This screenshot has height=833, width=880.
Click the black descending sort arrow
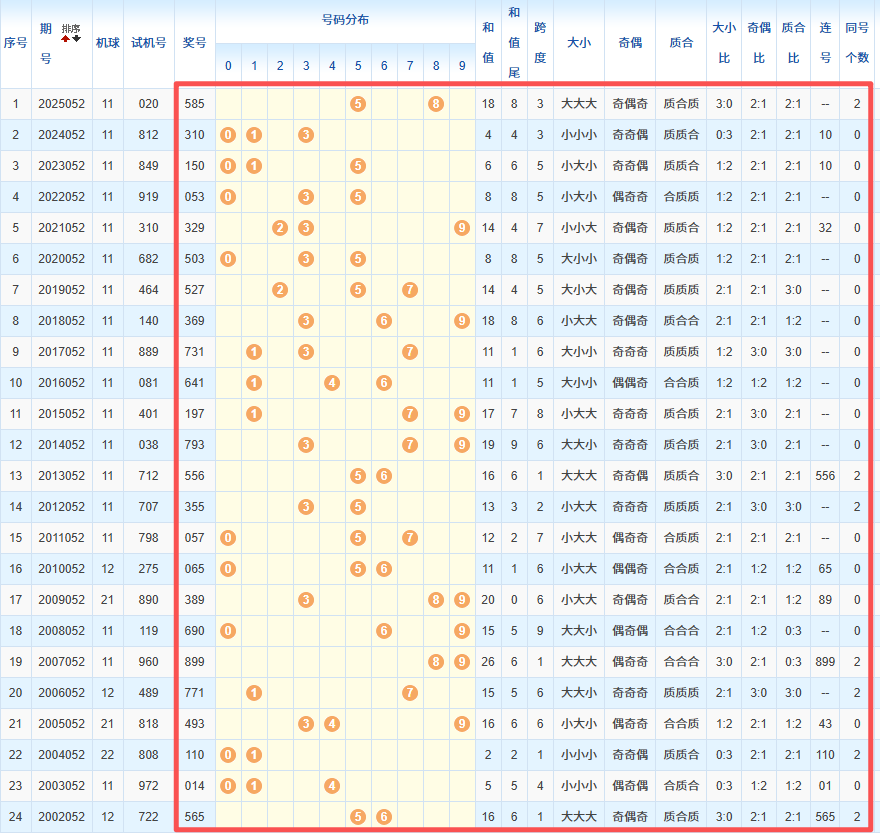(77, 38)
